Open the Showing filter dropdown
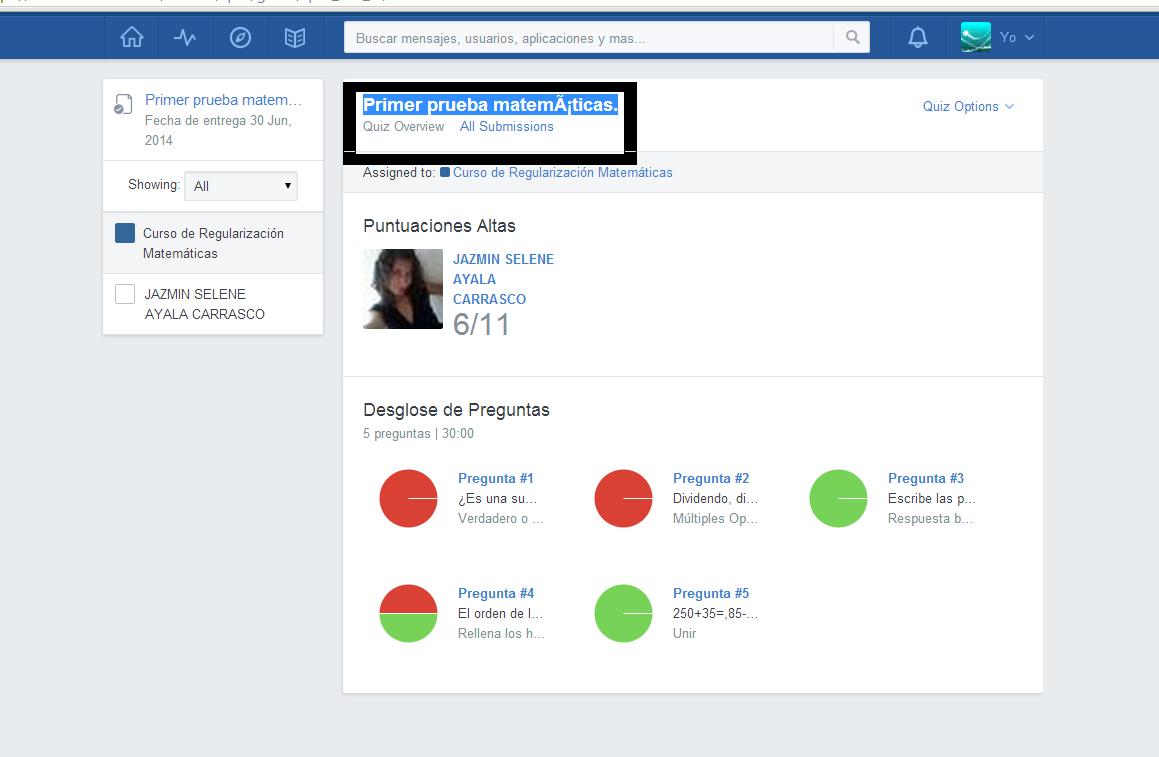The height and width of the screenshot is (757, 1159). click(x=241, y=186)
